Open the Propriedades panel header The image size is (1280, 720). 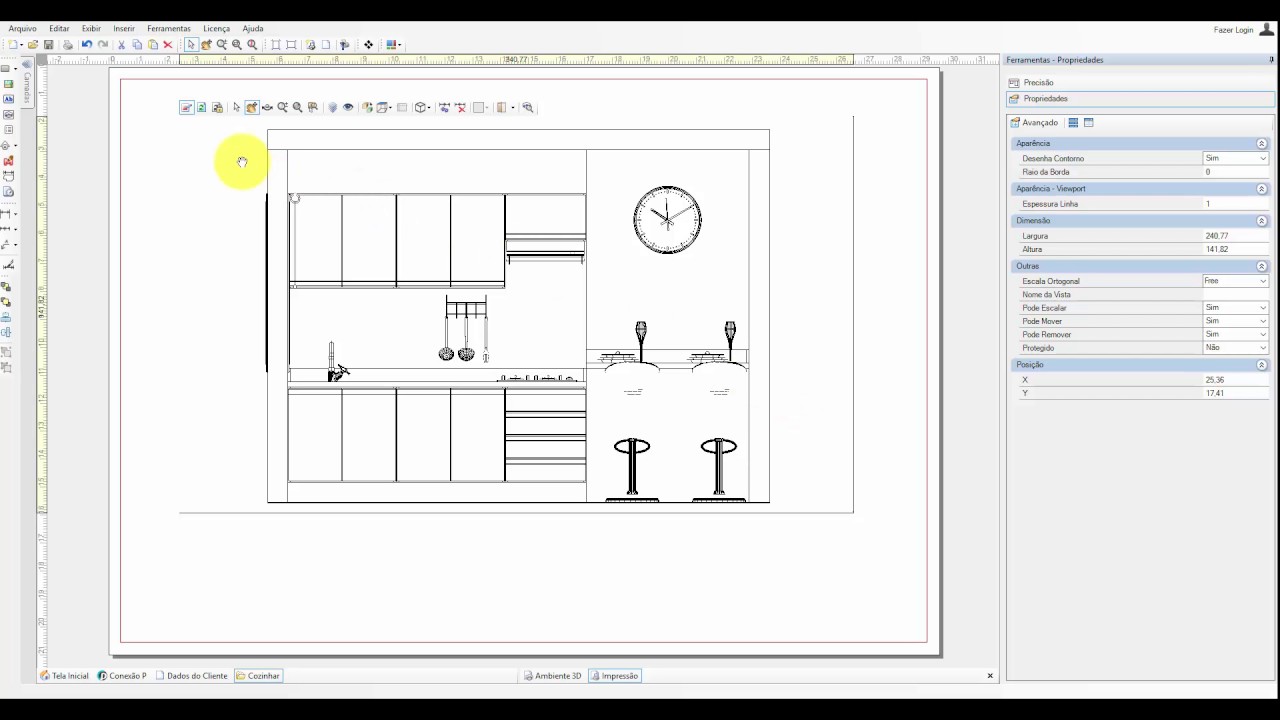tap(1140, 99)
